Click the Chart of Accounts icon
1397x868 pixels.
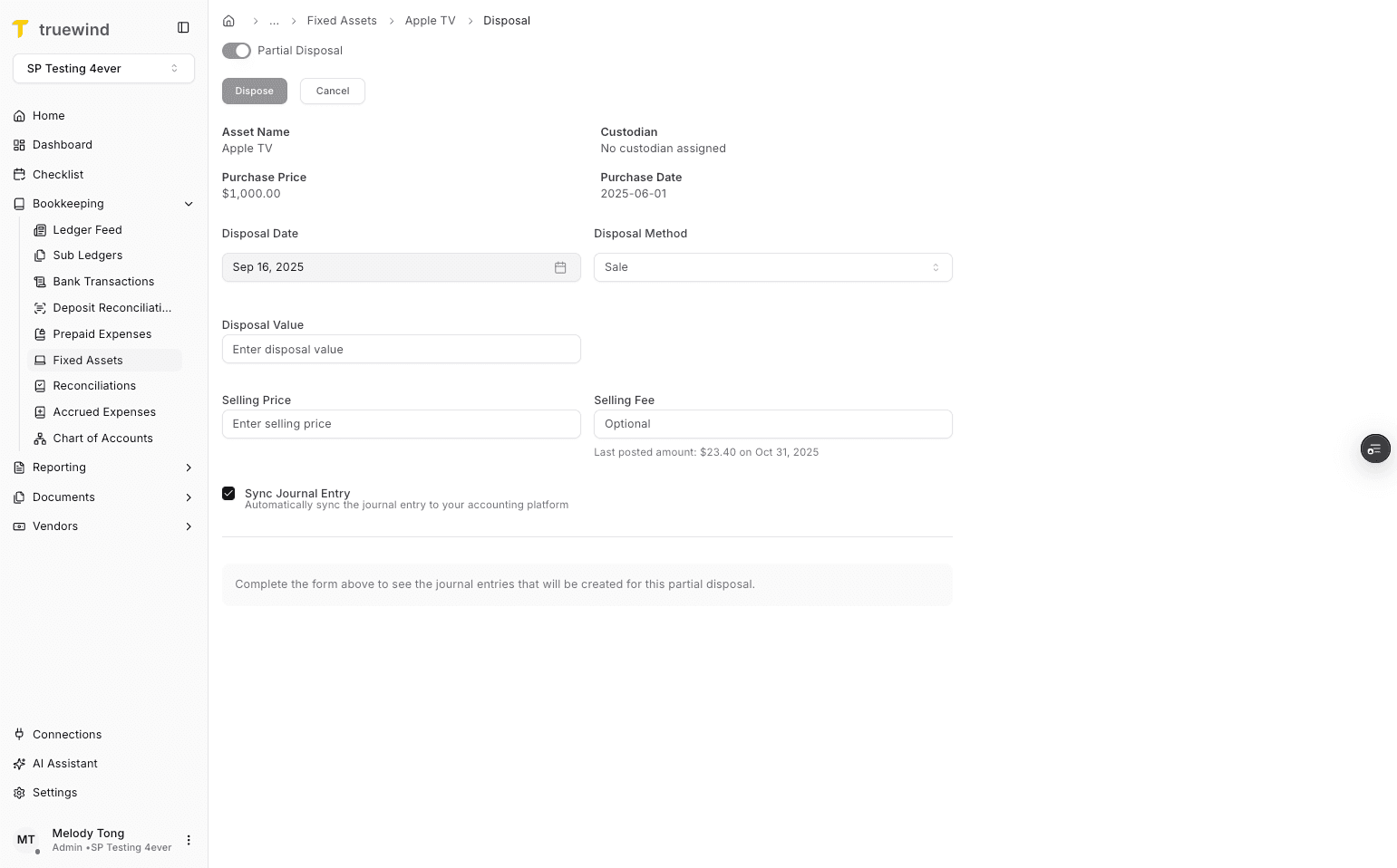(40, 438)
